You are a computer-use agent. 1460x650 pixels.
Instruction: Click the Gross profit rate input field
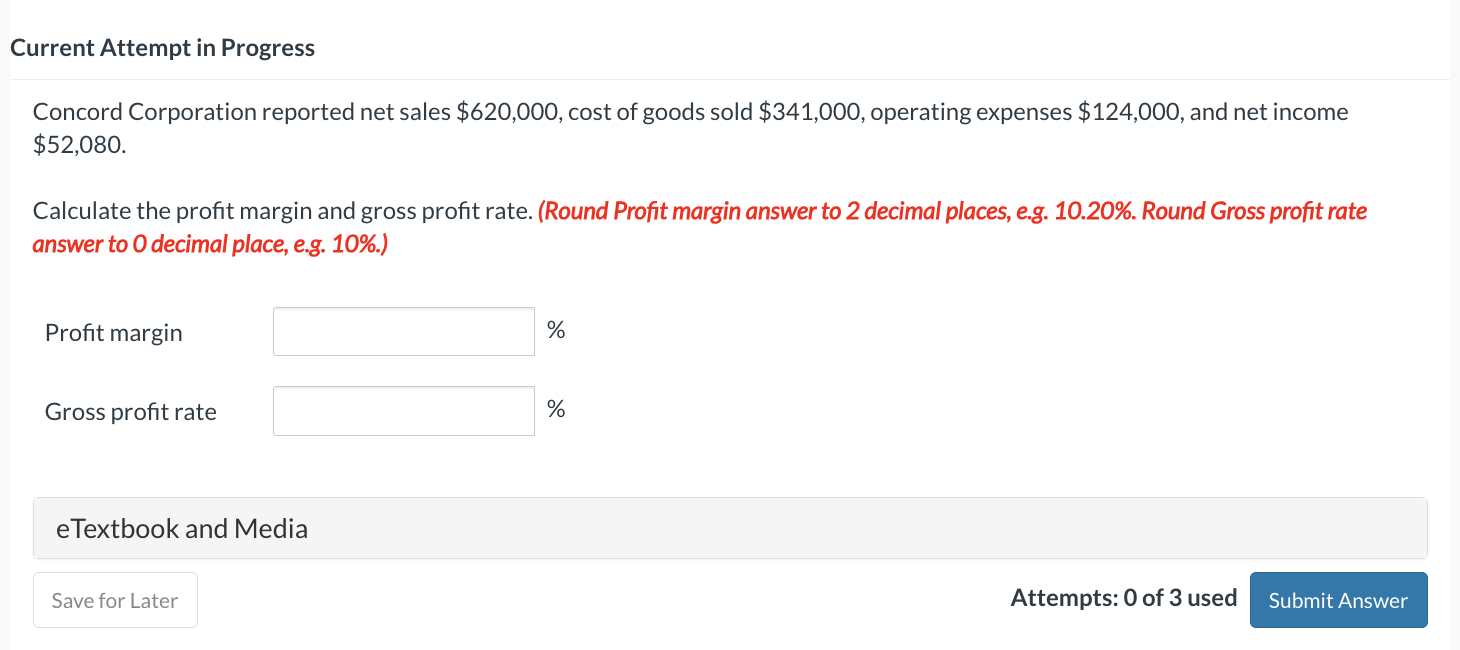[403, 410]
